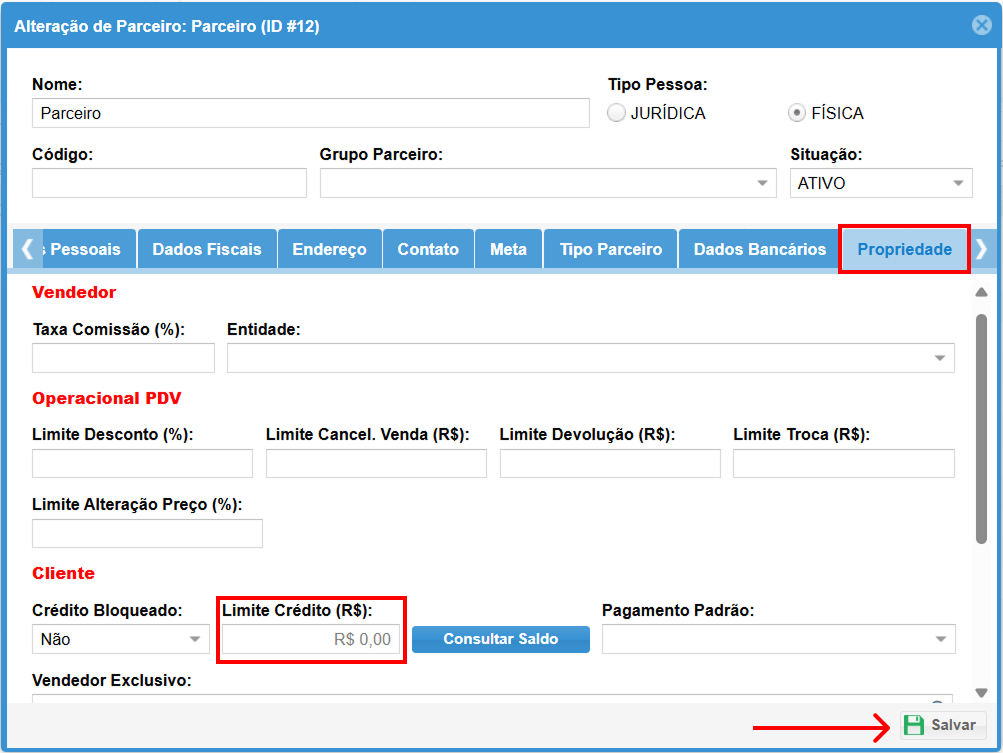Click the vertical scrollbar thumb
Viewport: 1003px width, 753px height.
click(x=981, y=430)
